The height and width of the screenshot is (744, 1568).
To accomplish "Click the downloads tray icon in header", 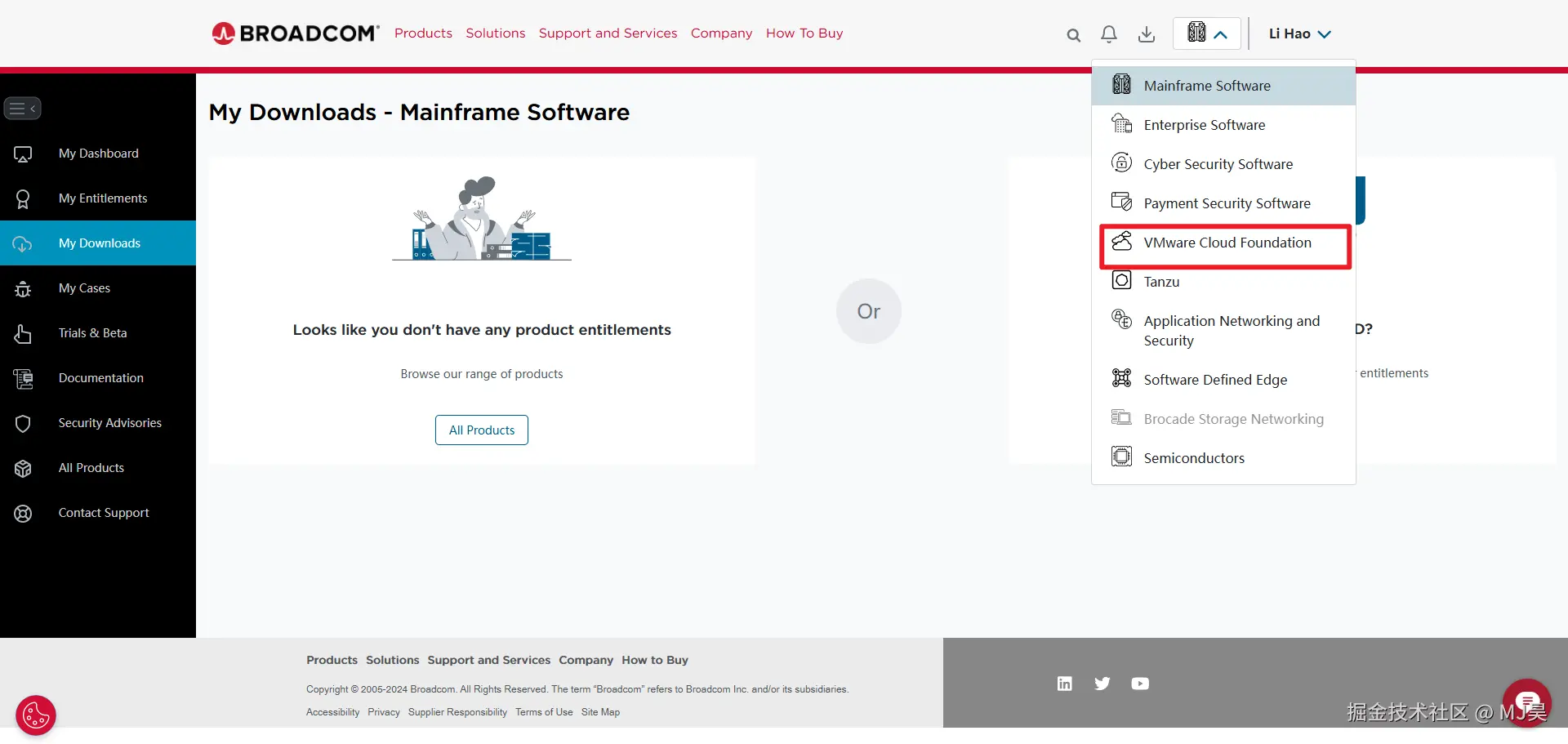I will pos(1147,33).
